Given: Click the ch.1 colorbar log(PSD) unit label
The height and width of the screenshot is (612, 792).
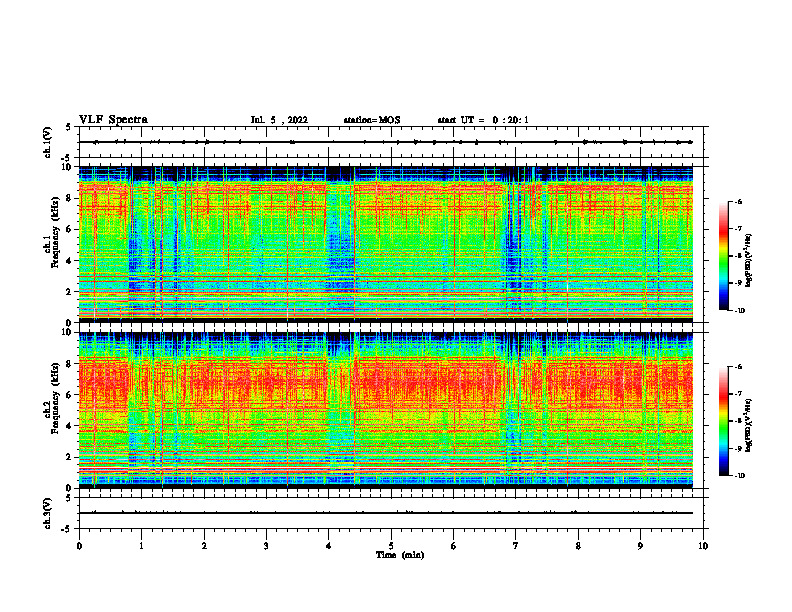Looking at the screenshot, I should click(749, 261).
